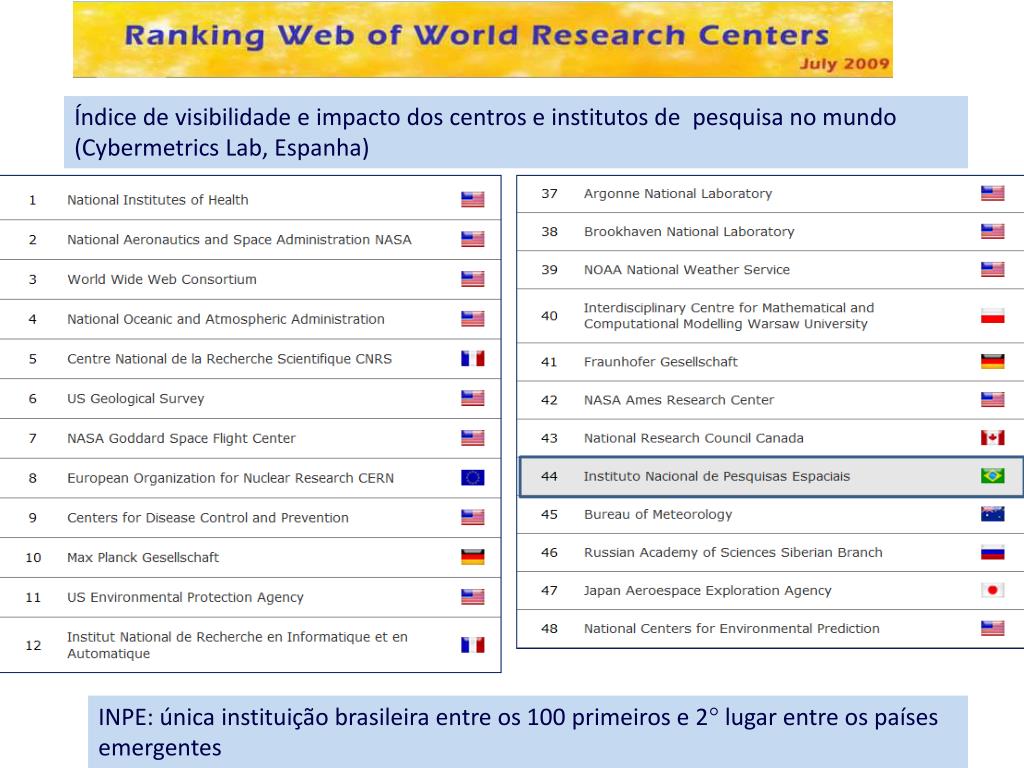
Task: Click the 'INPE: única instituição brasileira' caption
Action: coord(528,732)
